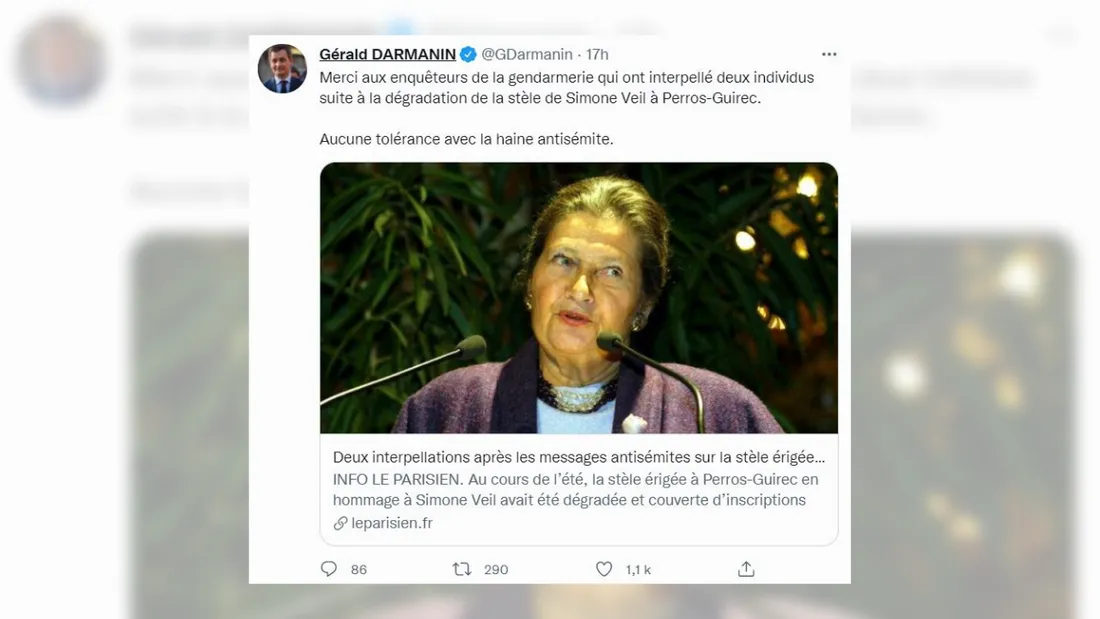Click the heart icon to like the tweet
Viewport: 1100px width, 619px height.
(604, 568)
